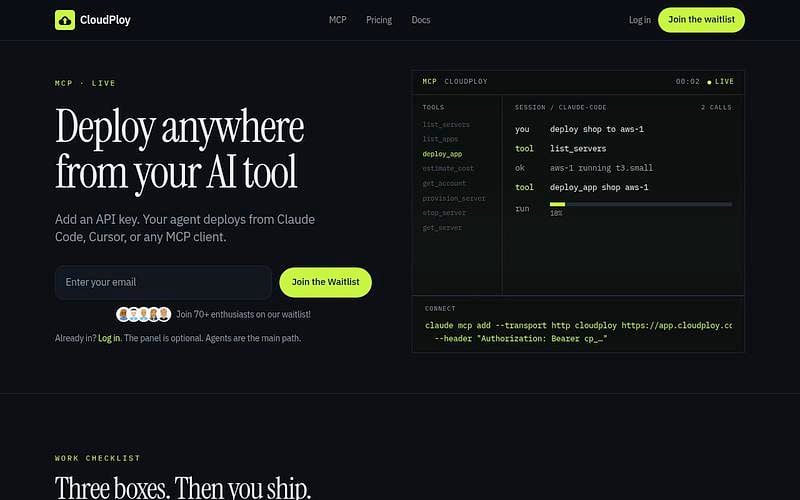Select estimate_cost in the Tools list
This screenshot has height=500, width=800.
tap(448, 168)
